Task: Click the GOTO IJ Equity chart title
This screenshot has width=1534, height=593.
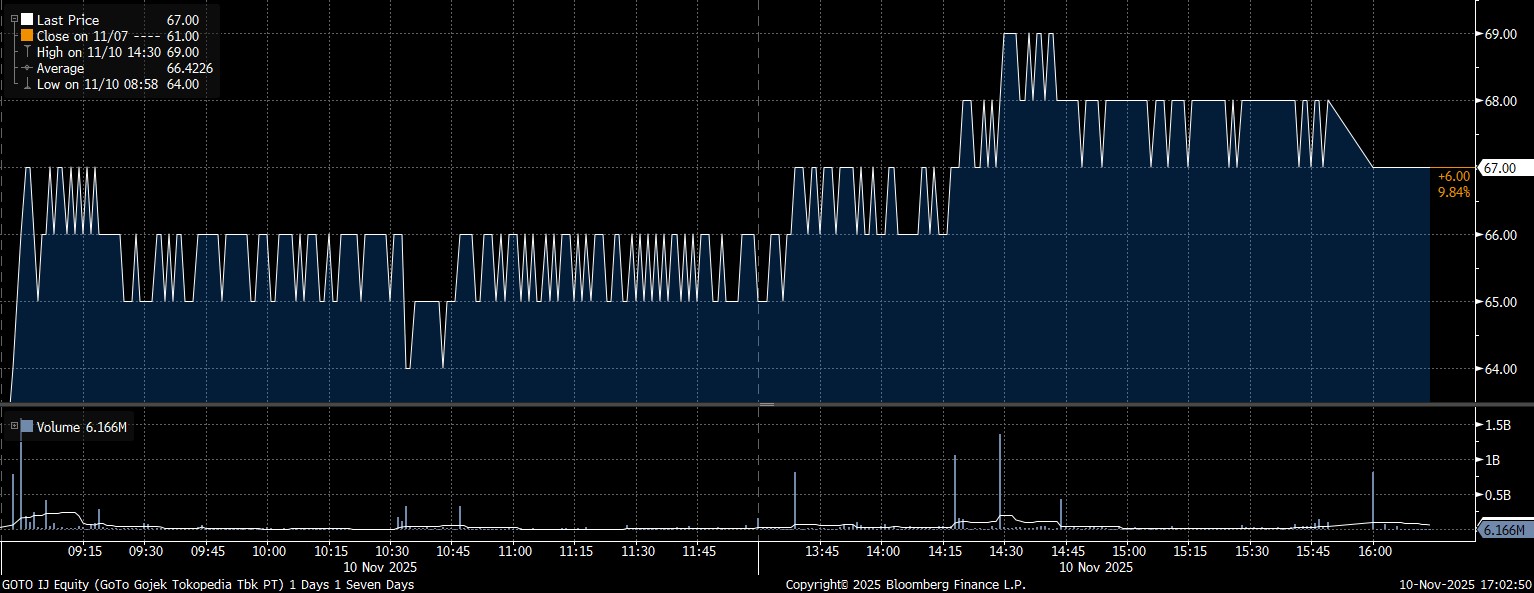Action: coord(208,584)
